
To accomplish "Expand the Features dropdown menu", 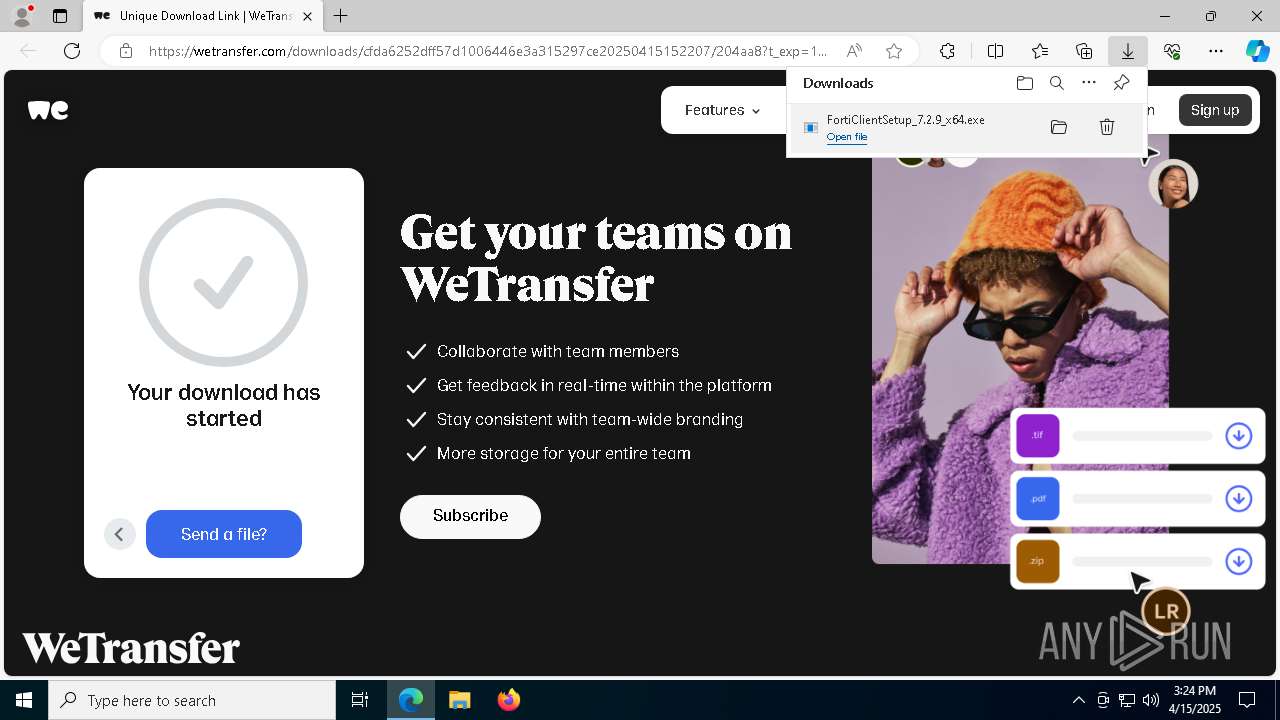I will 722,110.
